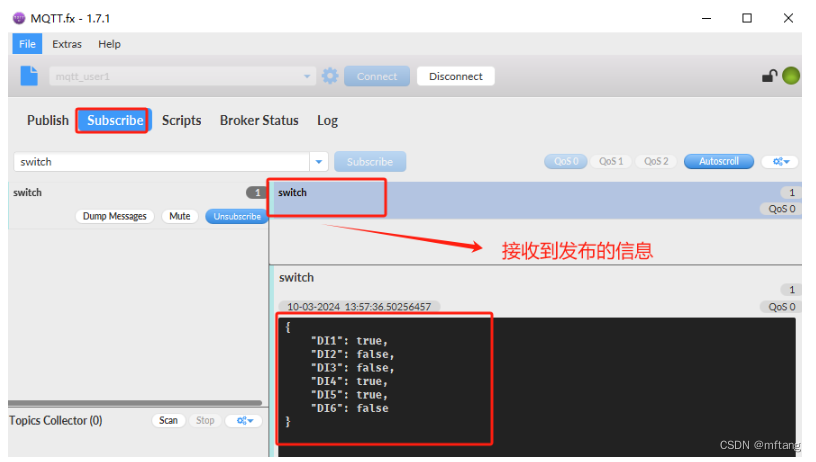The width and height of the screenshot is (816, 462).
Task: Click the switch heading in message detail pane
Action: coord(296,277)
